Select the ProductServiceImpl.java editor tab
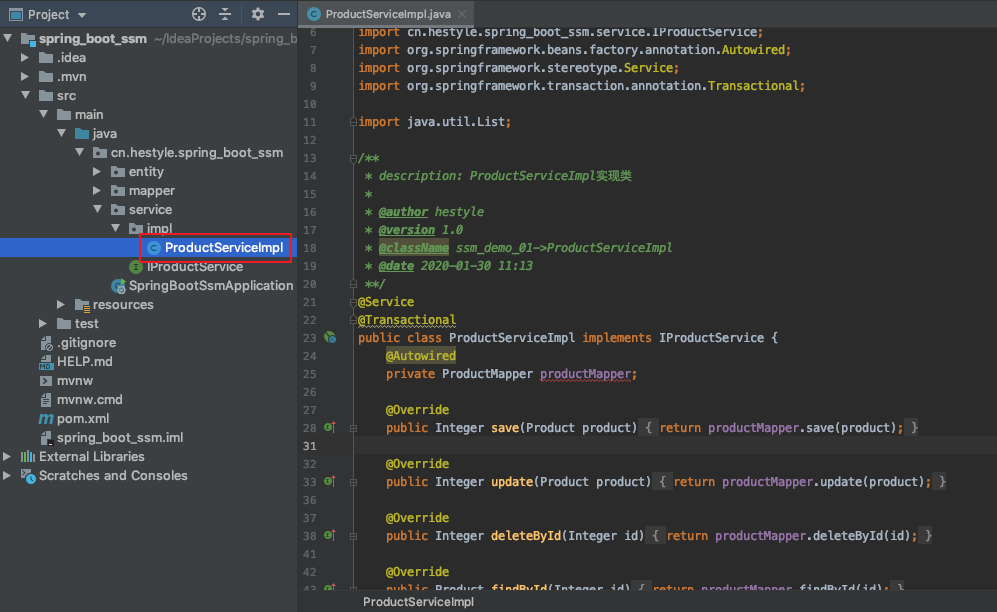 (x=388, y=14)
